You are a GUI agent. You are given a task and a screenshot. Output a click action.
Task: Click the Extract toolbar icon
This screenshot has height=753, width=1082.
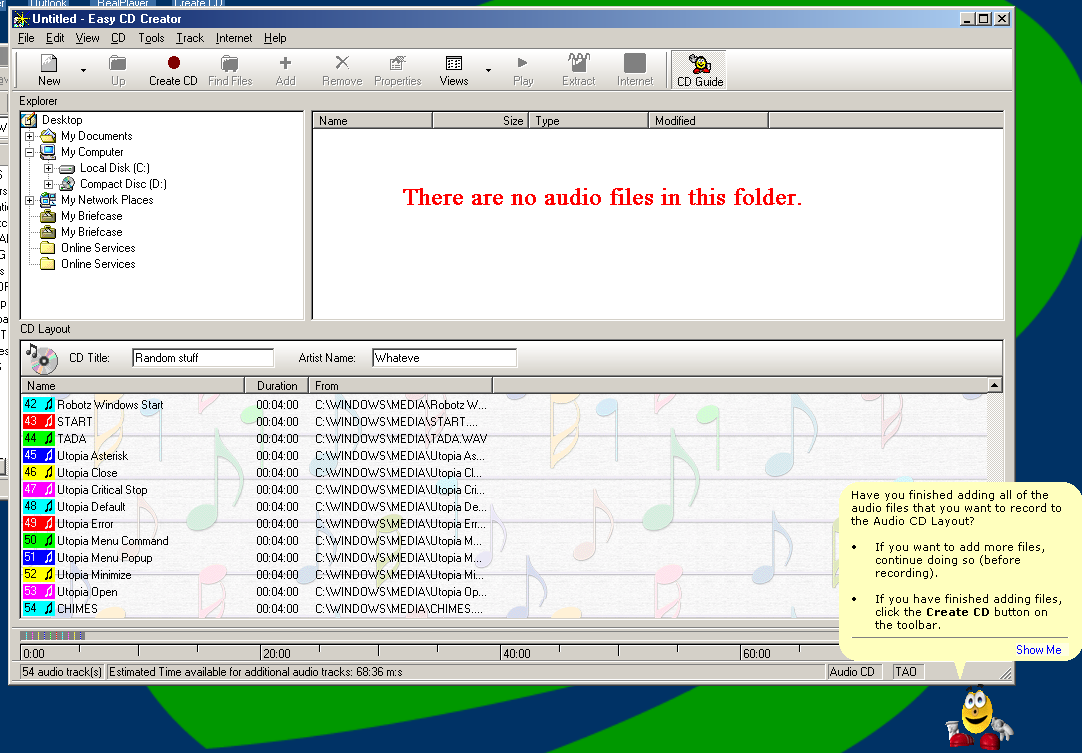pos(578,69)
